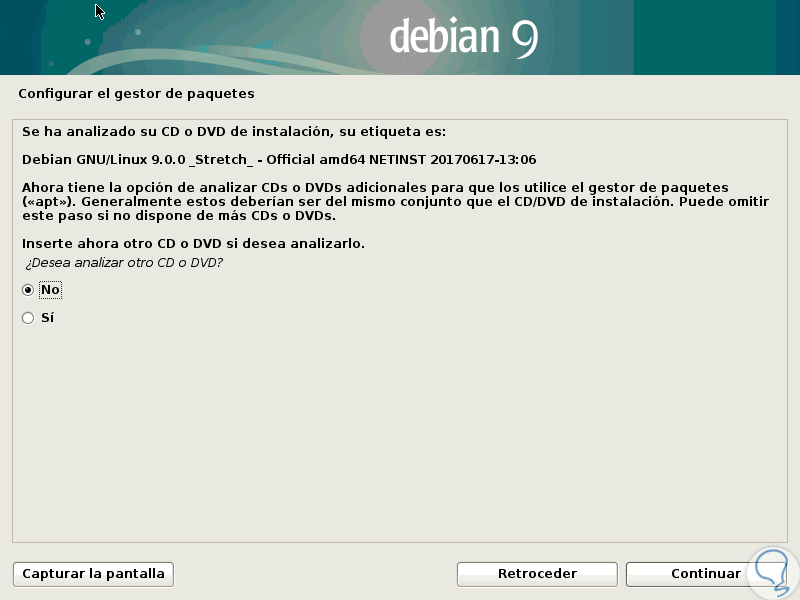Click the "¿Desea analizar otro CD o DVD?" question
This screenshot has width=800, height=600.
tap(124, 263)
